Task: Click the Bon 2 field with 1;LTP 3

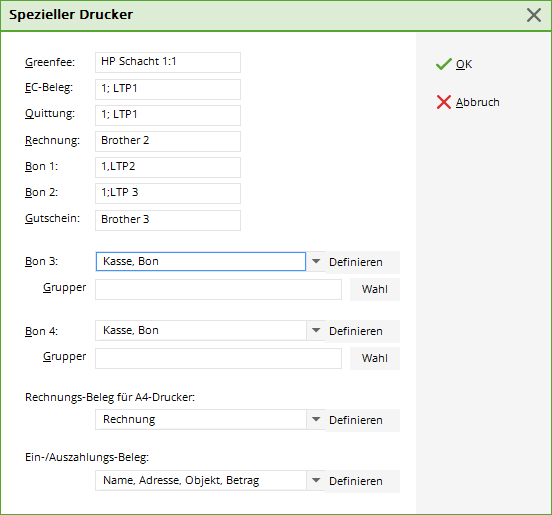Action: pyautogui.click(x=168, y=193)
